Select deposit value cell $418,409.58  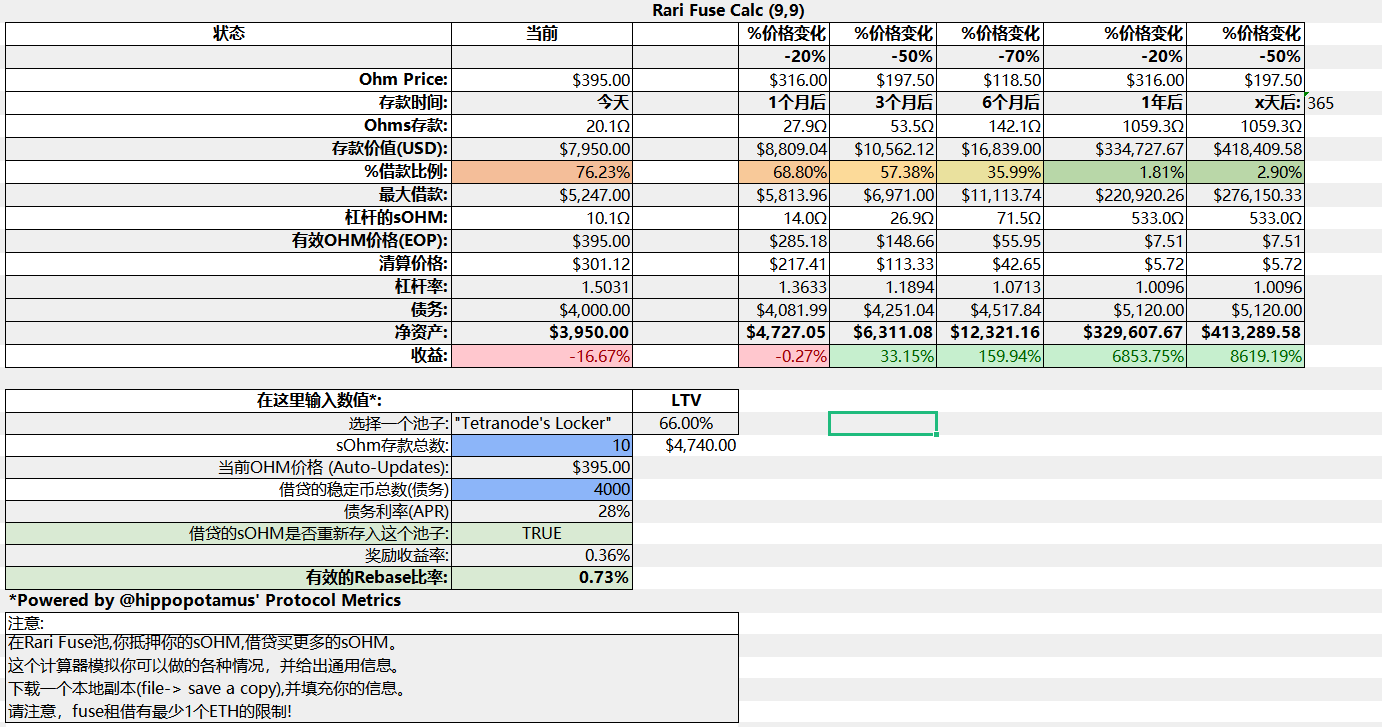coord(1245,149)
